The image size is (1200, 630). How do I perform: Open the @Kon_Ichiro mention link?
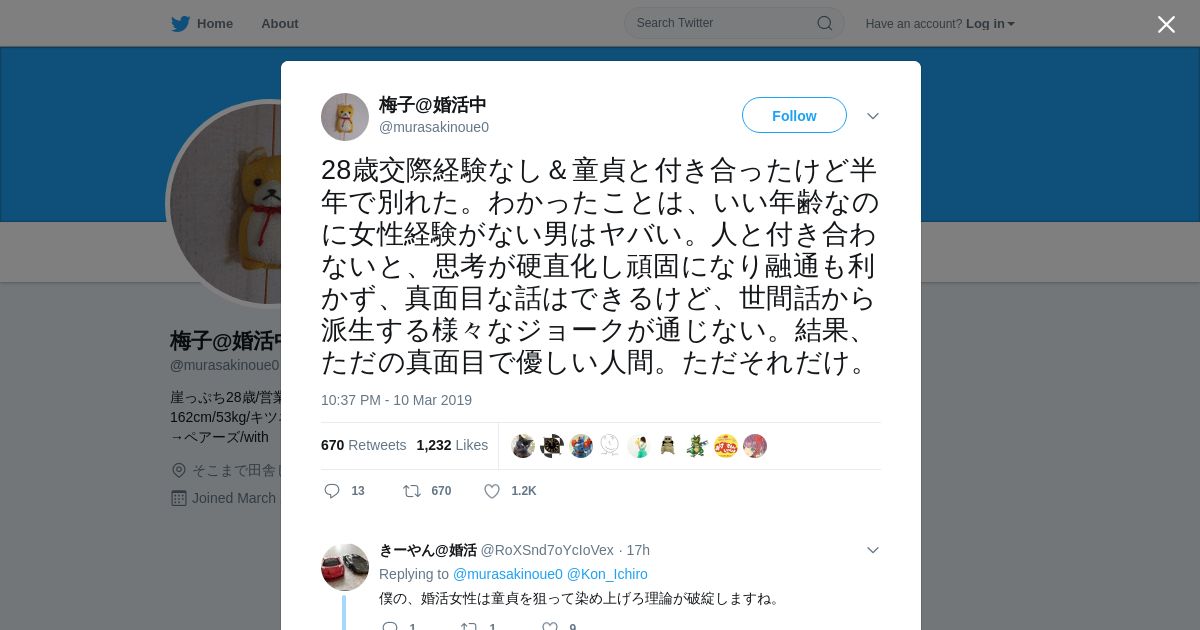[x=607, y=574]
